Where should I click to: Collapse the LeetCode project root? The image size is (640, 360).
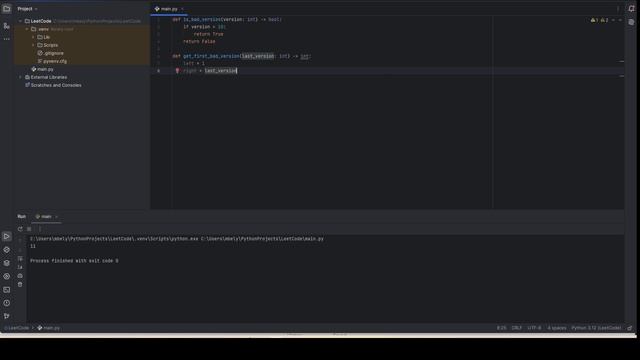click(x=20, y=21)
